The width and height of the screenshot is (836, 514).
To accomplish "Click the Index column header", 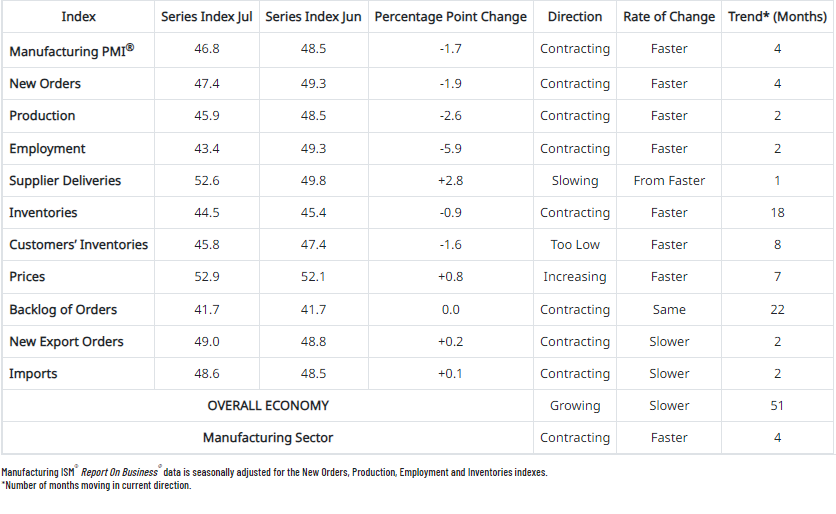I will coord(79,16).
